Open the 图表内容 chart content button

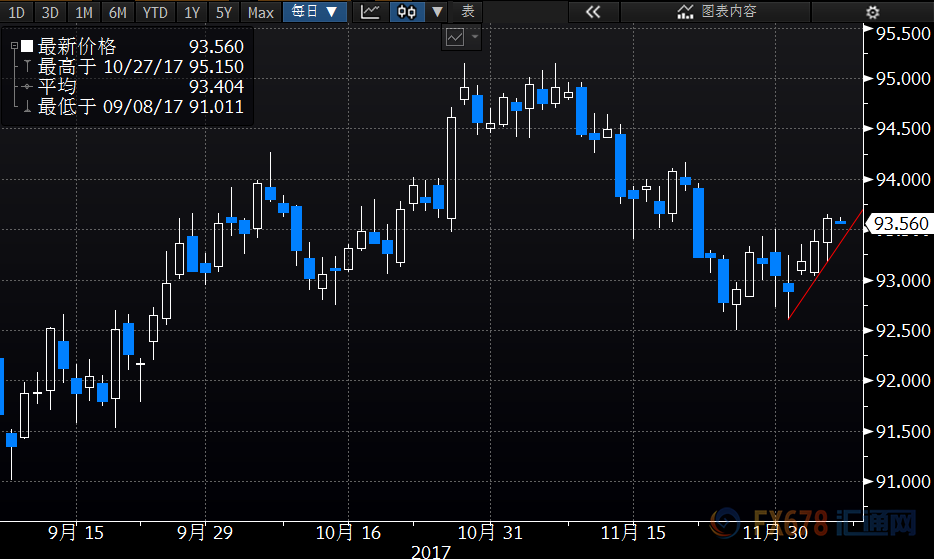[717, 12]
